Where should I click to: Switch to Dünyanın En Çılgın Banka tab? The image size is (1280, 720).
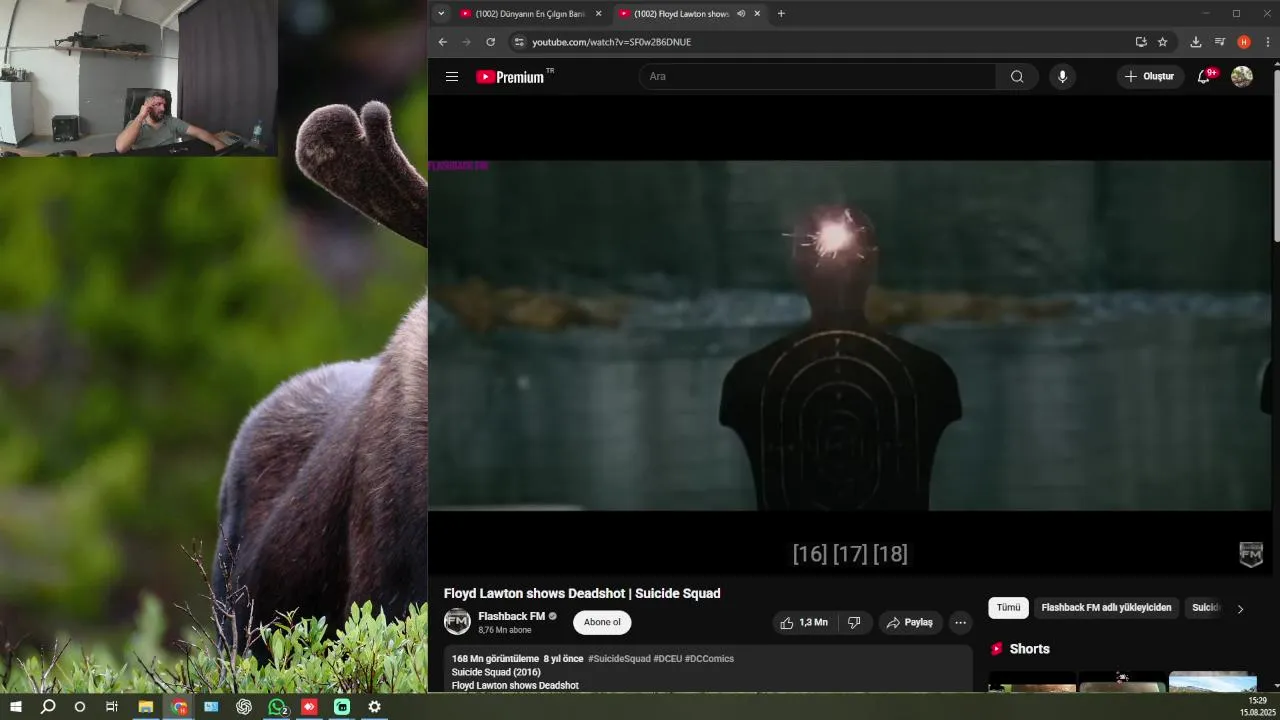[x=530, y=14]
